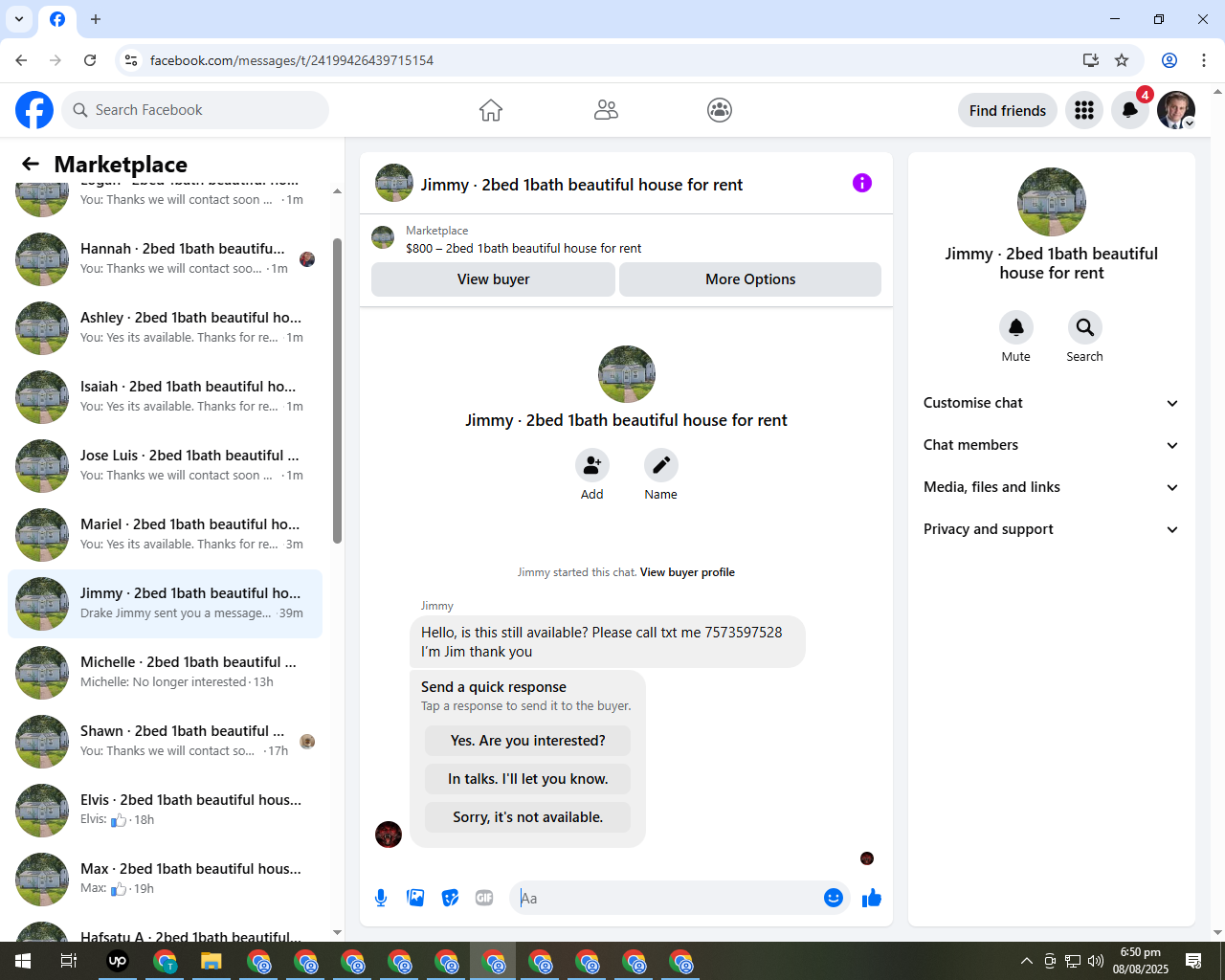This screenshot has width=1225, height=980.
Task: Open Facebook home logo
Action: coord(34,110)
